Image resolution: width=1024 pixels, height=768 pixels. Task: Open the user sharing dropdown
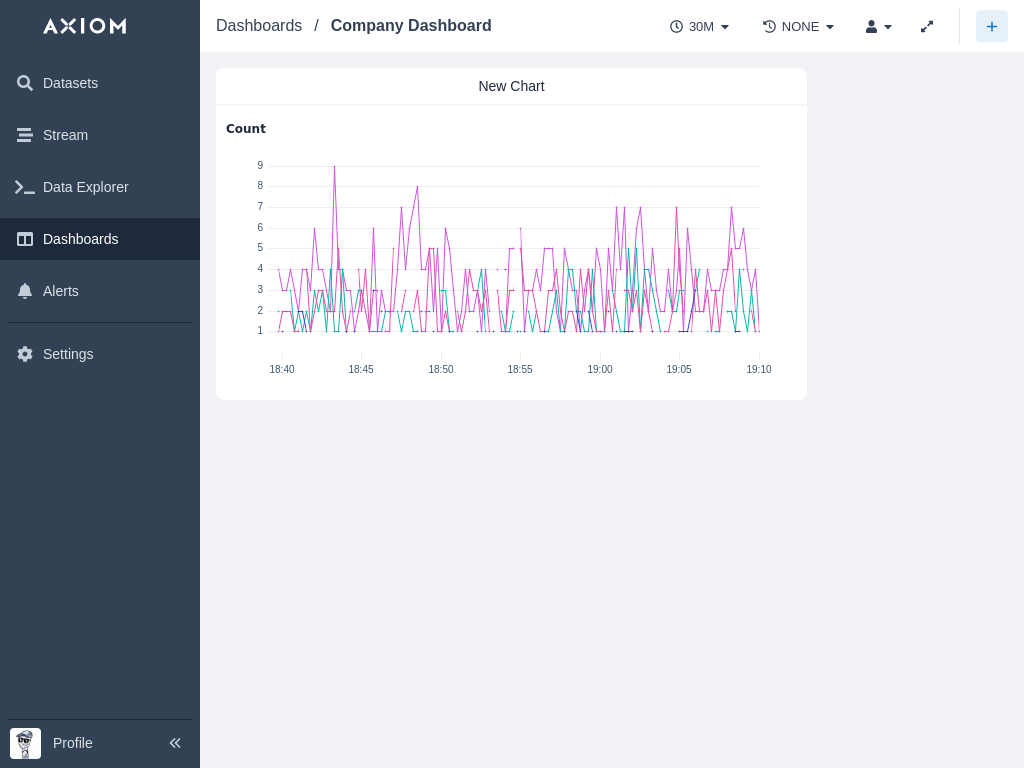point(878,27)
